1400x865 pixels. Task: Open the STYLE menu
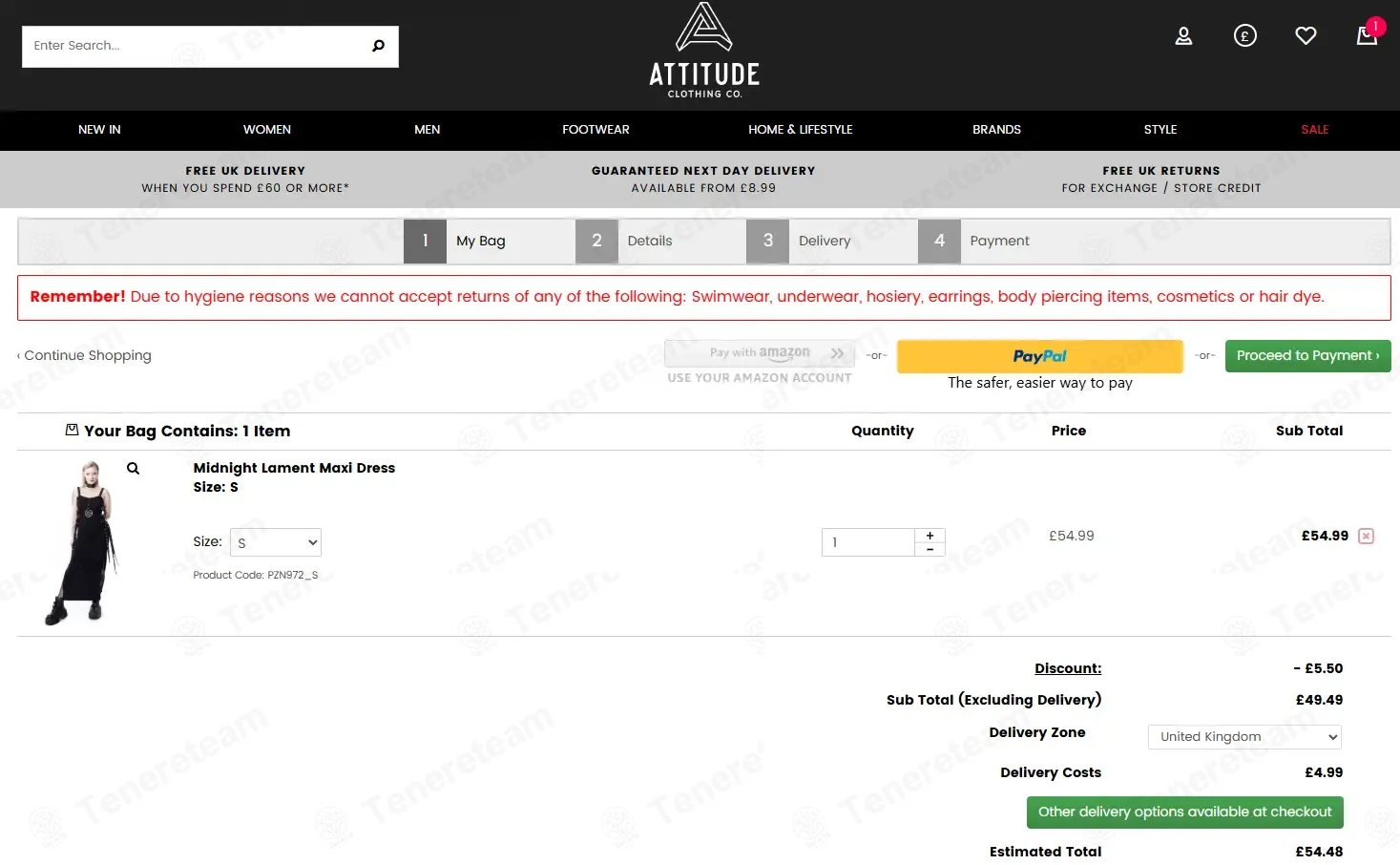tap(1160, 130)
